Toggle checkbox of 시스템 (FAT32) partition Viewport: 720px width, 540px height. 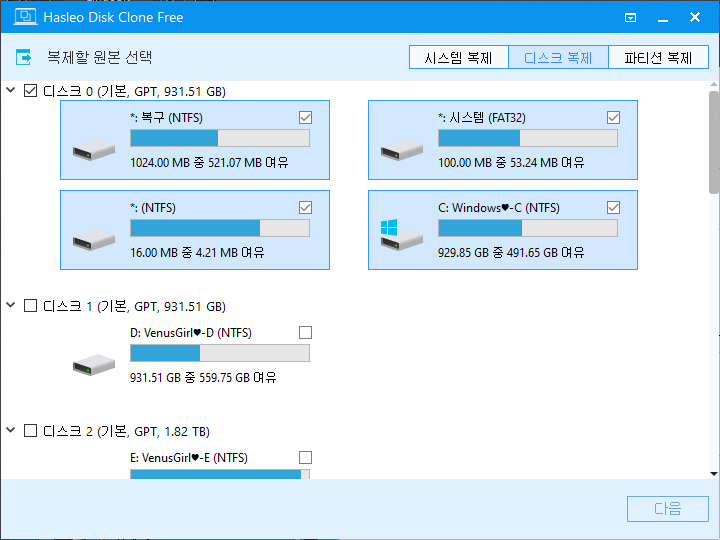pyautogui.click(x=613, y=118)
